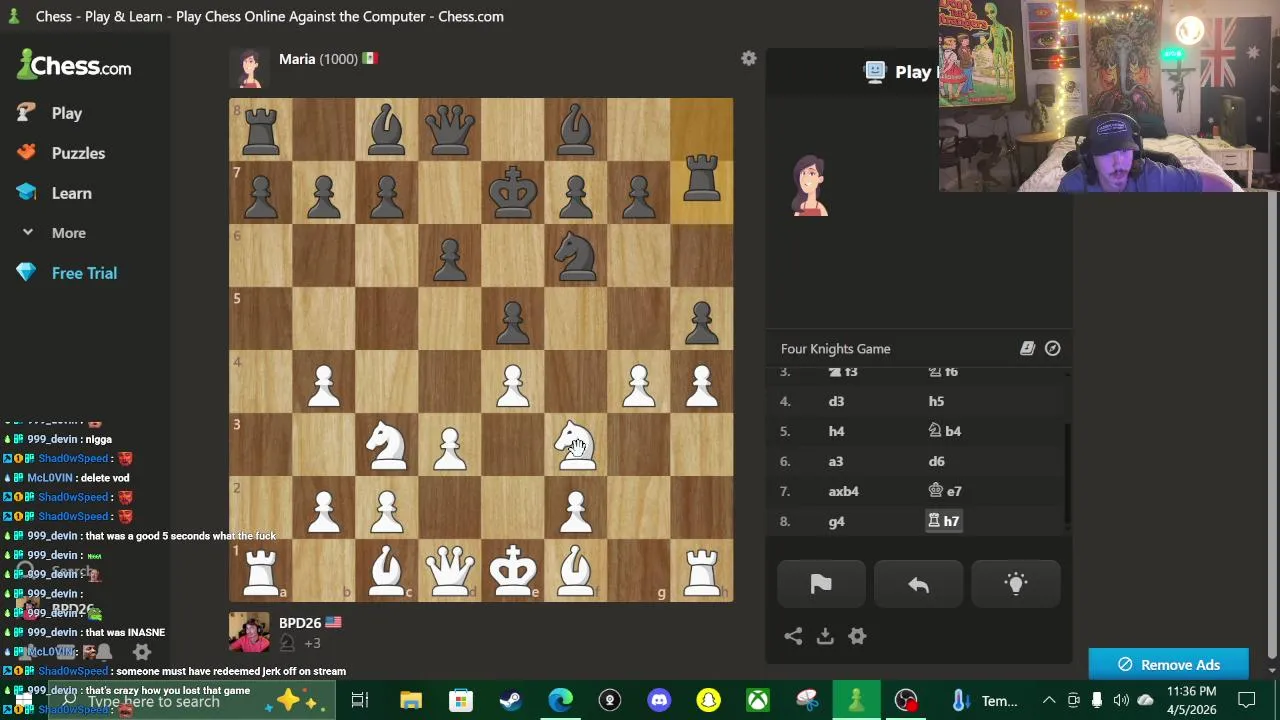Select the white queen on d1
Viewport: 1280px width, 720px height.
click(x=450, y=569)
